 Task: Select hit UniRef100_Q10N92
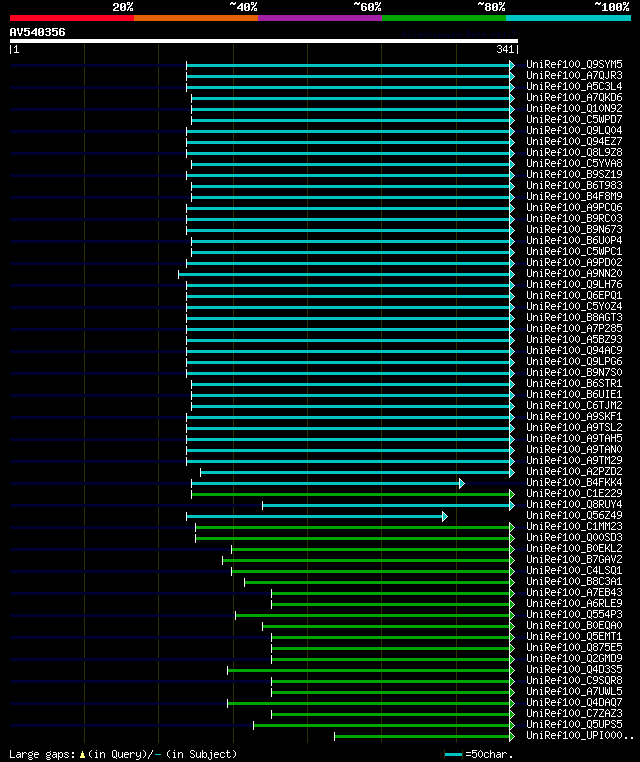point(574,109)
